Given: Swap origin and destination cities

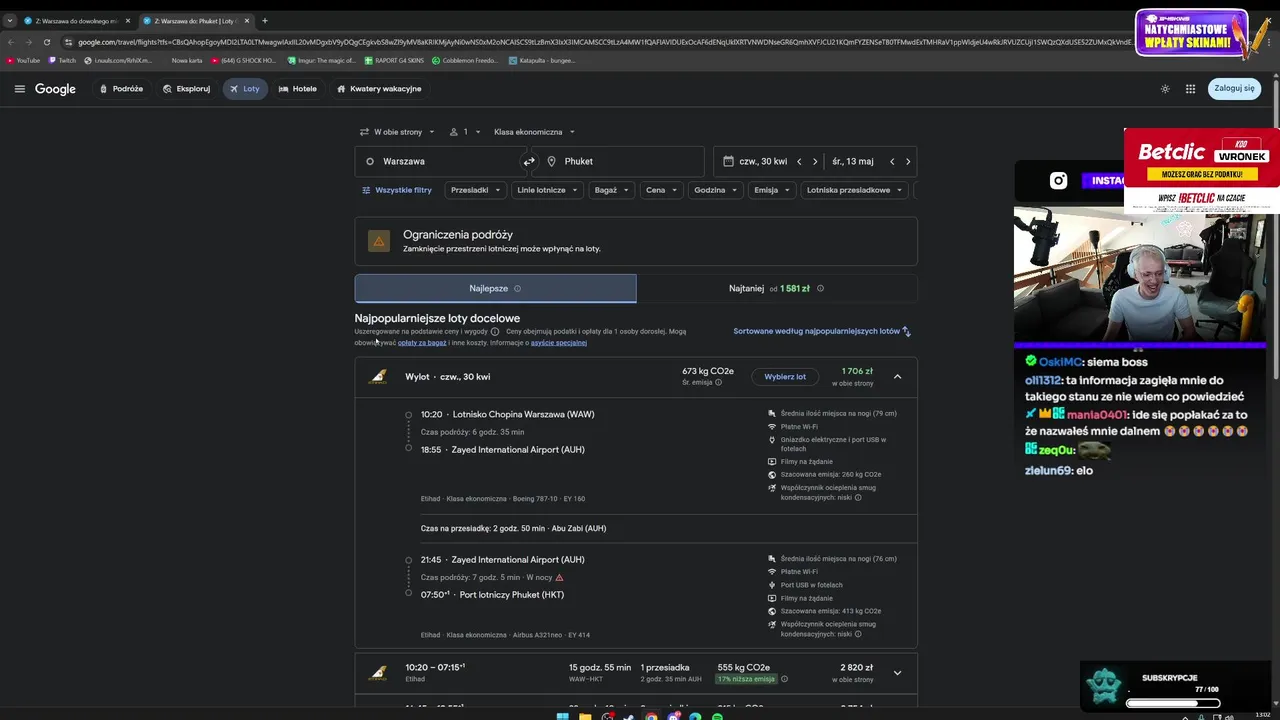Looking at the screenshot, I should [529, 161].
